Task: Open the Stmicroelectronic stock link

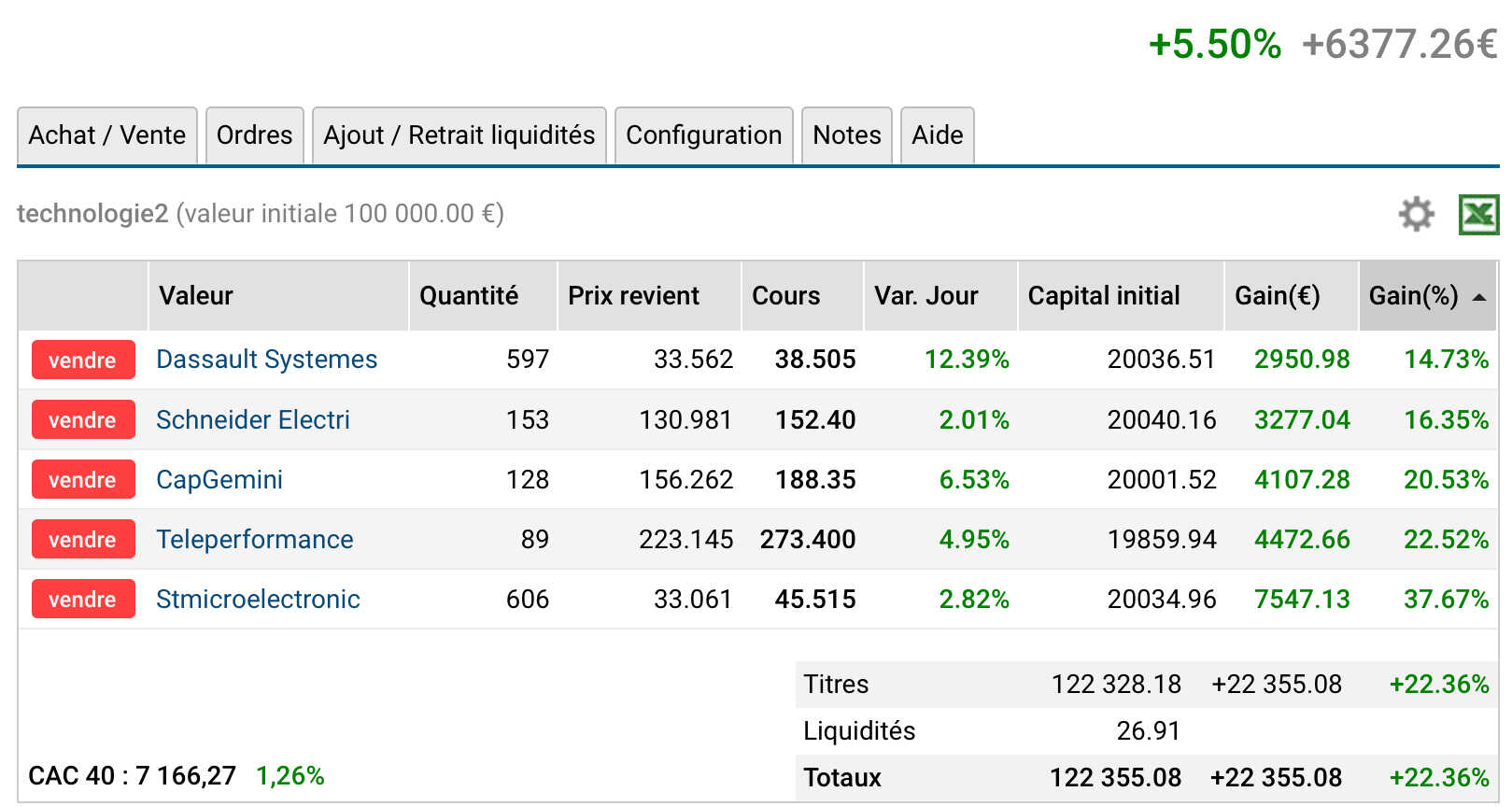Action: pos(258,599)
